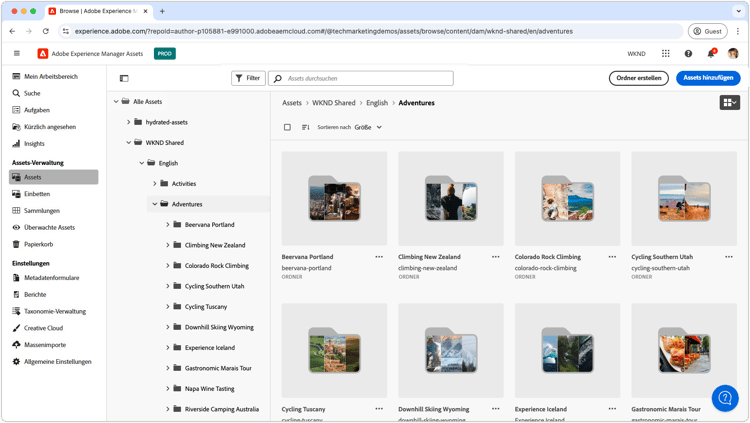Open more actions for Colorado Rock Climbing card
The height and width of the screenshot is (423, 750).
coord(612,257)
